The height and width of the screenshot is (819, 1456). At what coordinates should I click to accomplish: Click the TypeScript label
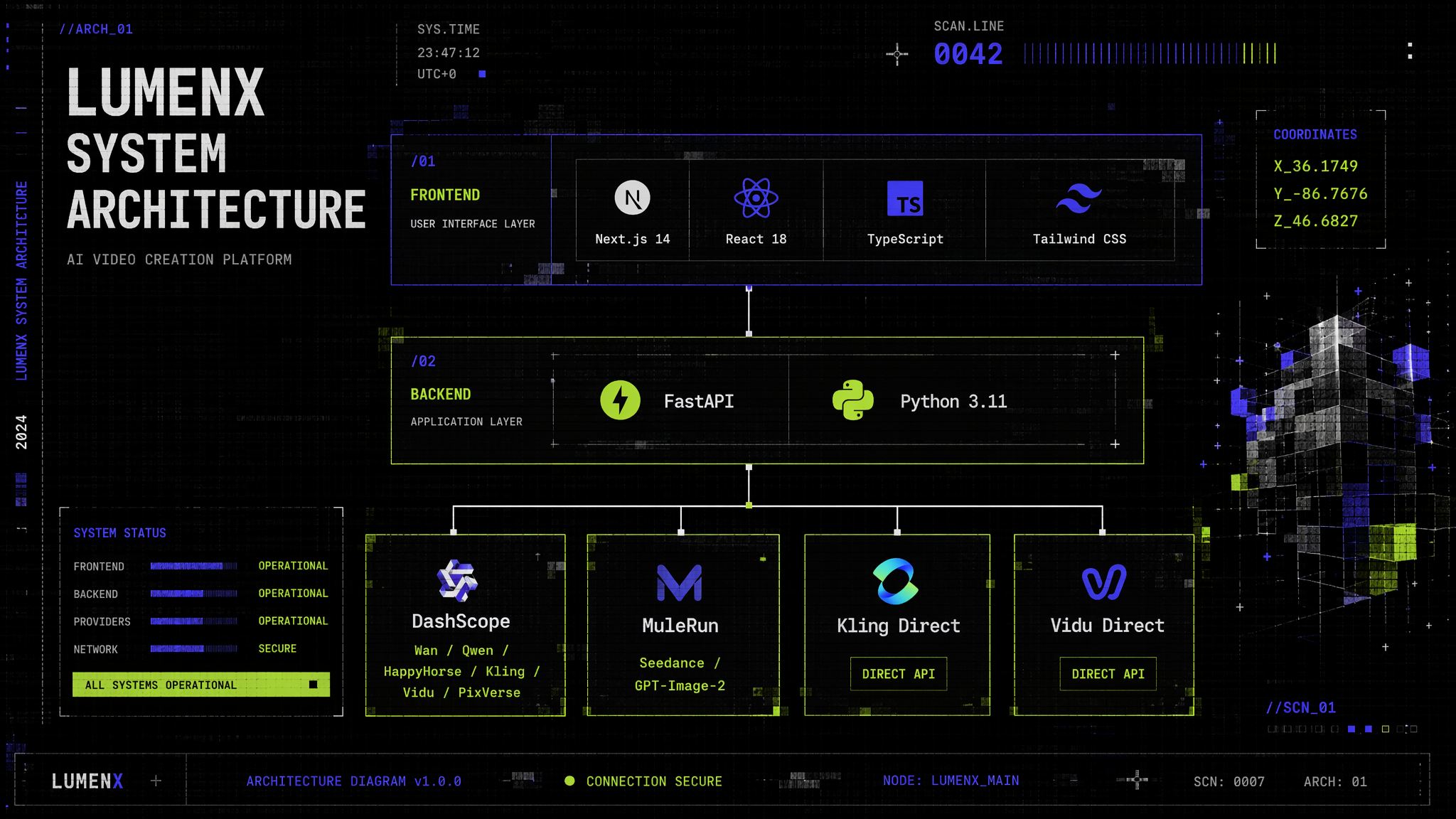pos(905,239)
